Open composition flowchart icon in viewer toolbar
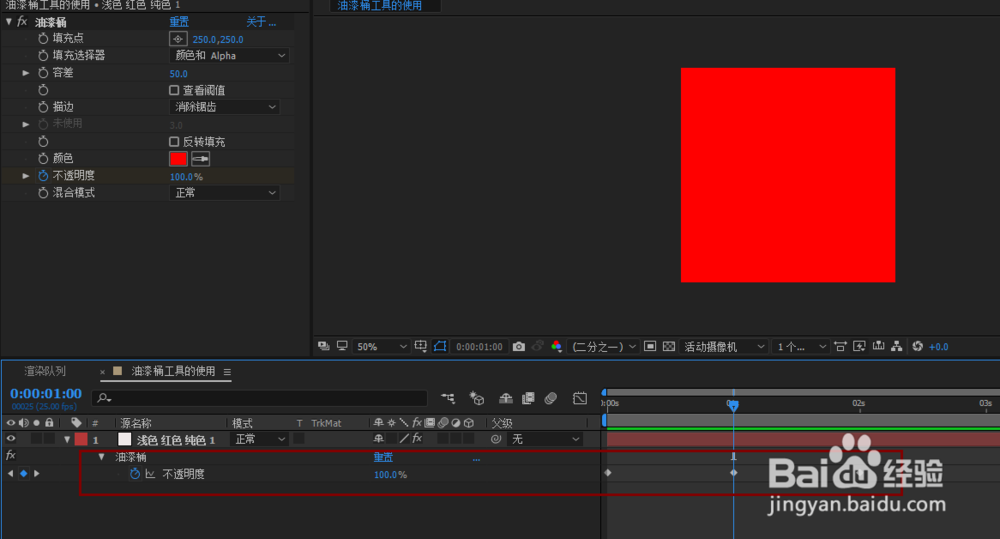The width and height of the screenshot is (1000, 539). 897,346
